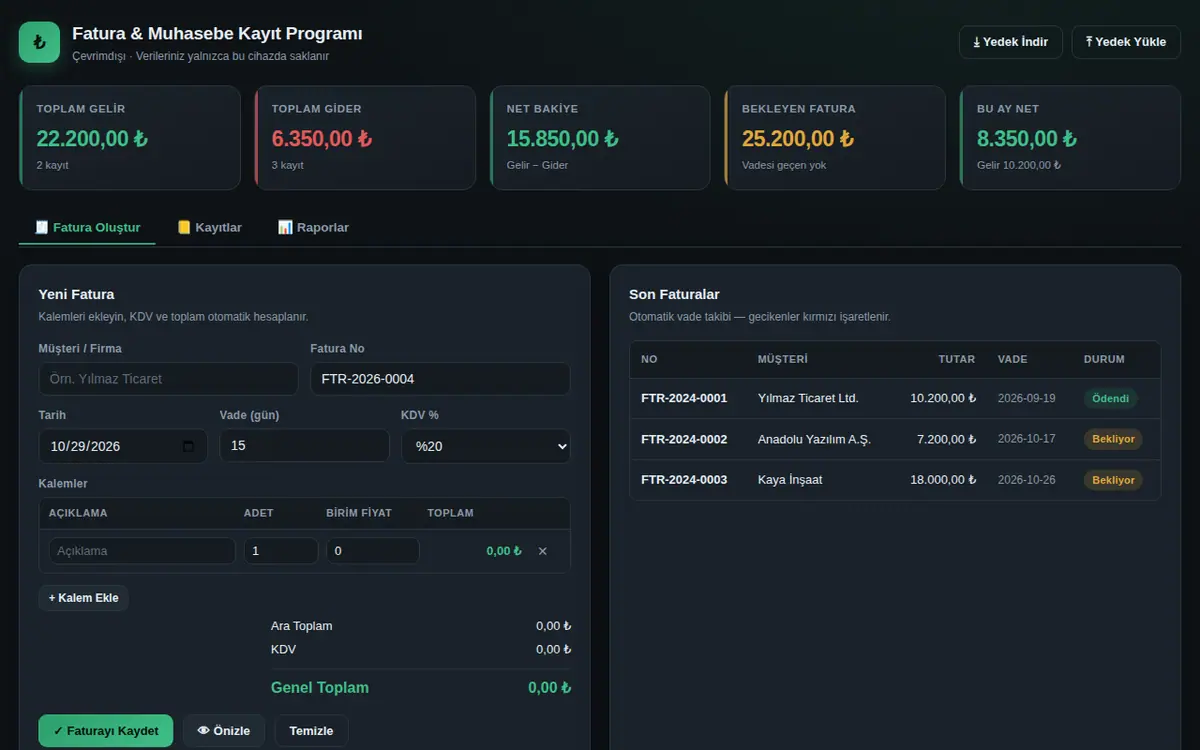Click the Bu Ay Net card
Screen dimensions: 1200x750
1070,138
